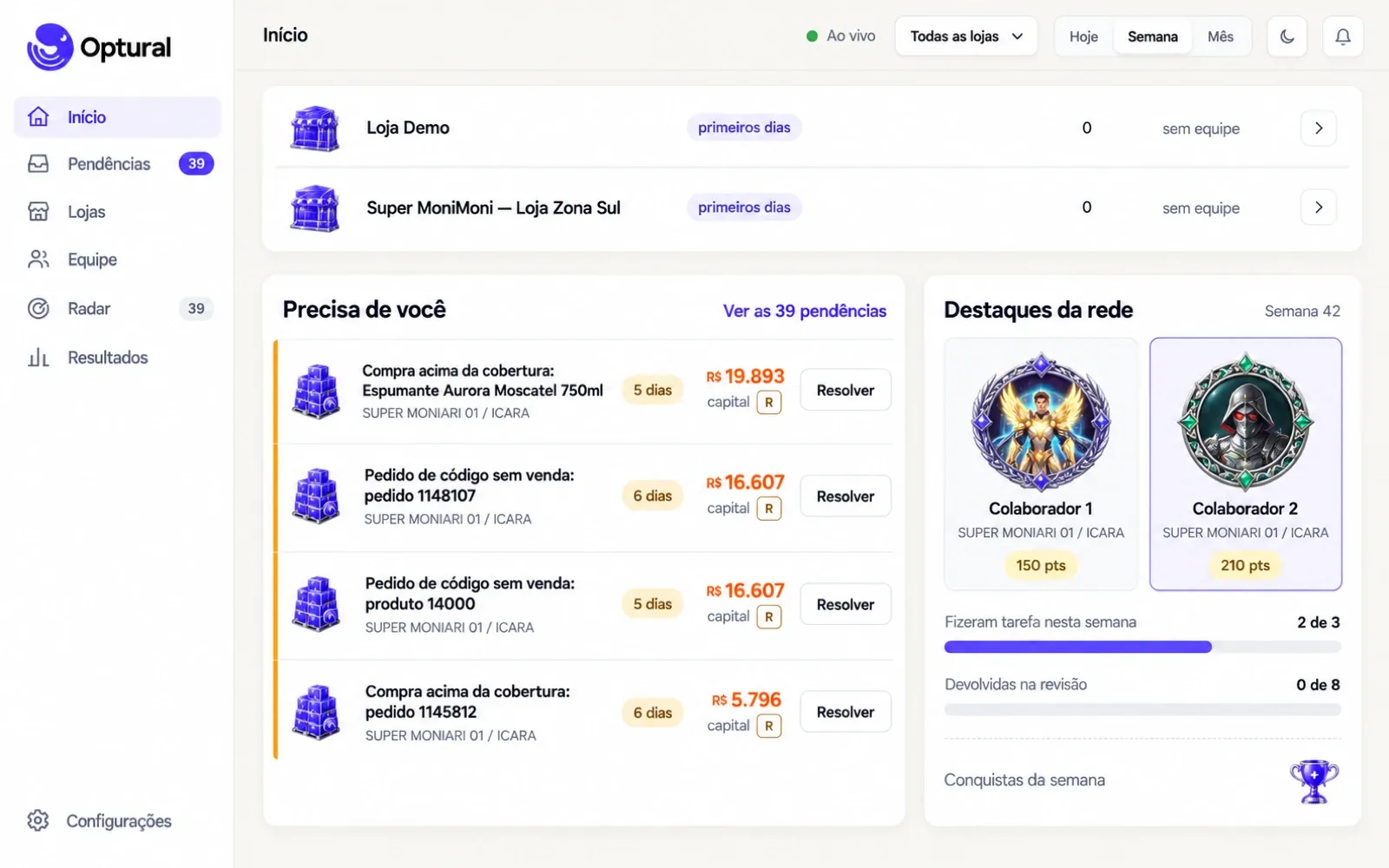Screen dimensions: 1389x868
Task: Click Super MoniMoni store building icon
Action: click(x=314, y=208)
